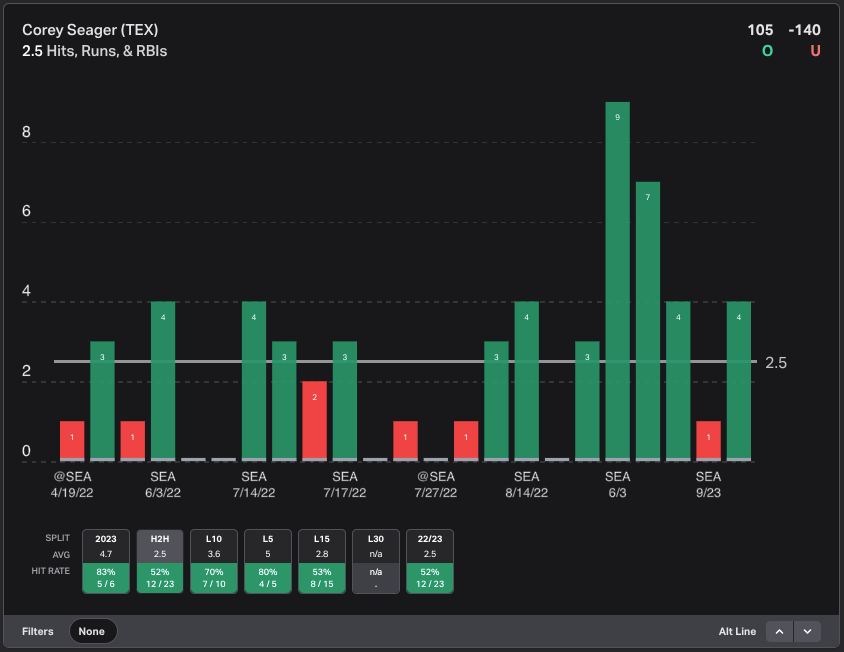The height and width of the screenshot is (652, 844).
Task: Click the SEA 6/3 axis label
Action: 617,485
